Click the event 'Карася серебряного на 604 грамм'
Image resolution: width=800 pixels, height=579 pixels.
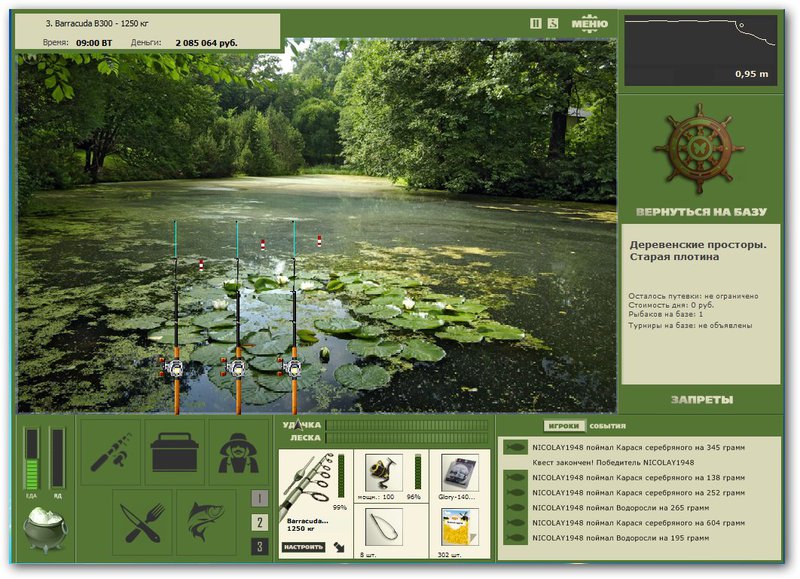[638, 523]
